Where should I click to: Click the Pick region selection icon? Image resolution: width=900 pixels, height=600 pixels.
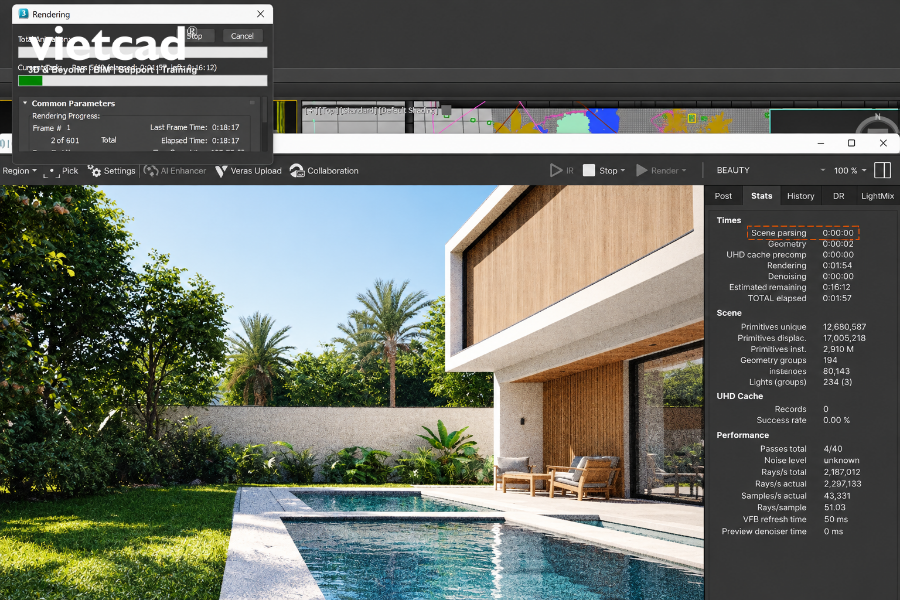pos(51,171)
